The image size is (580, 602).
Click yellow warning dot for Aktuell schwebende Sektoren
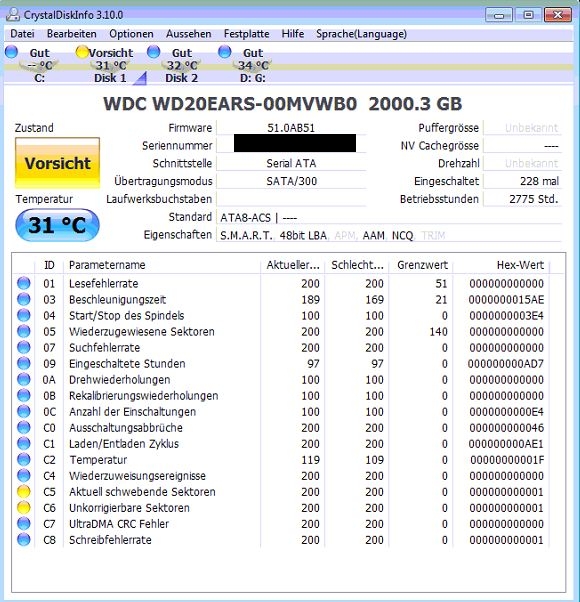click(23, 492)
